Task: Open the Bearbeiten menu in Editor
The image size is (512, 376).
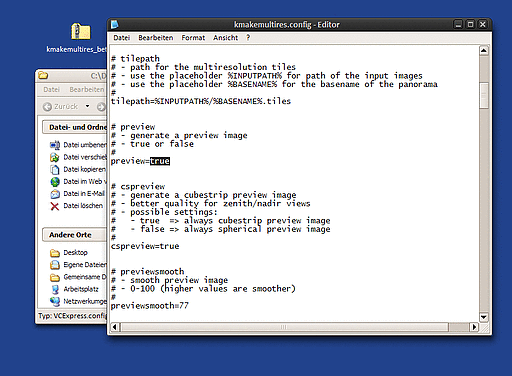Action: point(156,38)
